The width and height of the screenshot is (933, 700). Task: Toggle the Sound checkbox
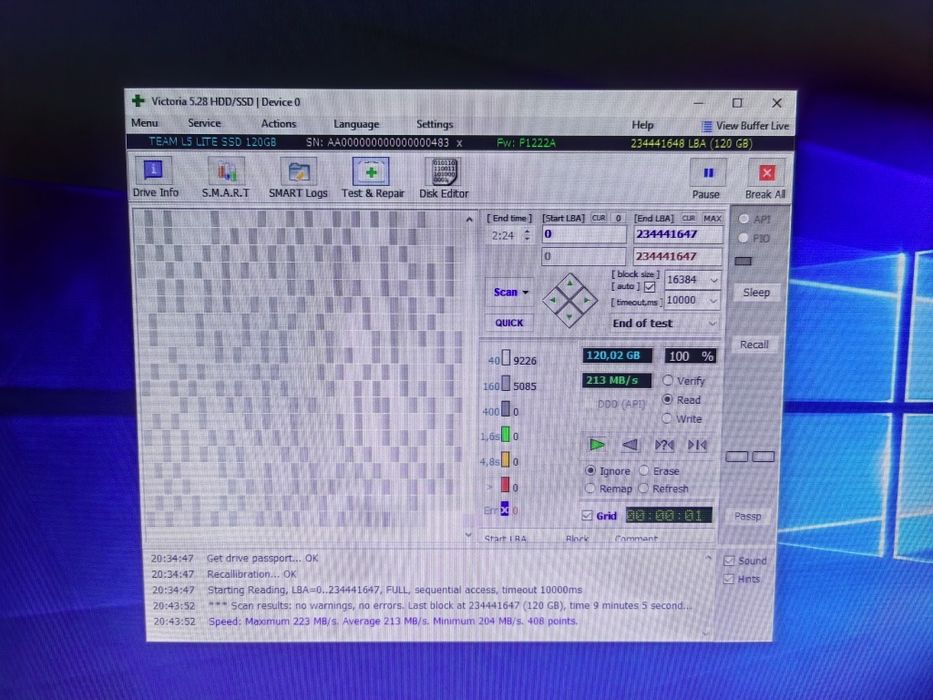729,561
